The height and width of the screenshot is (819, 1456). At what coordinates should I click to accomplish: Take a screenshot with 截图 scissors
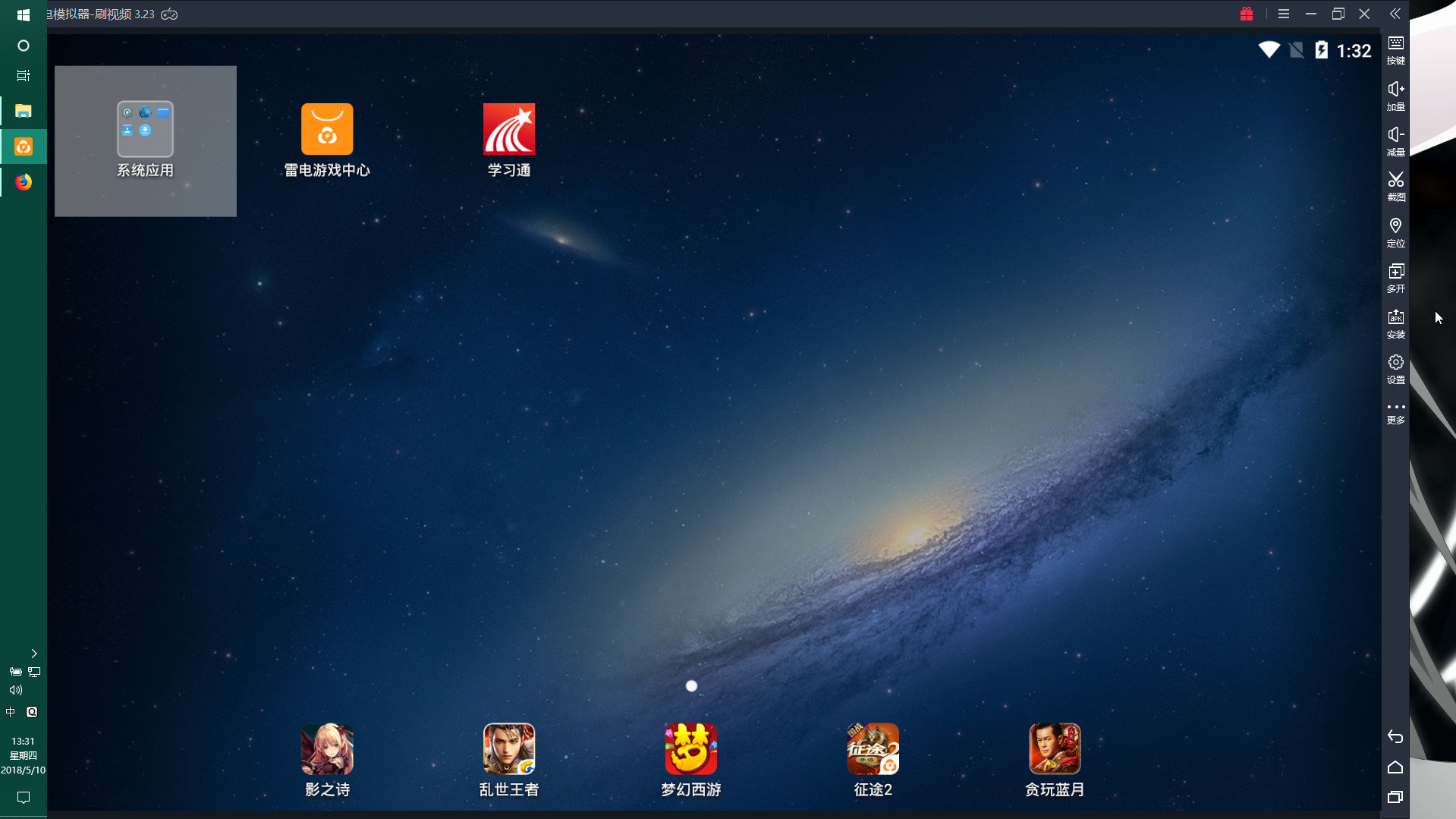(x=1395, y=185)
